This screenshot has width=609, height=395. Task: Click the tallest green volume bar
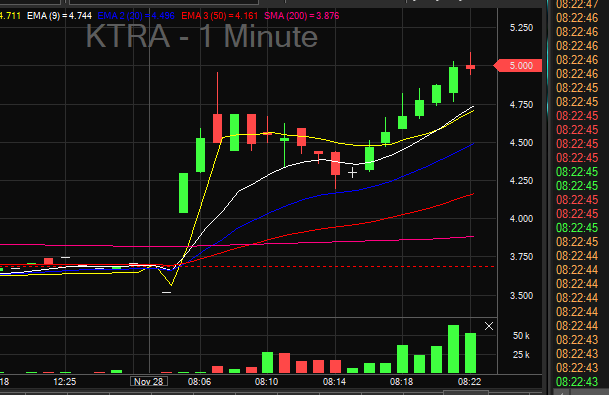(453, 349)
